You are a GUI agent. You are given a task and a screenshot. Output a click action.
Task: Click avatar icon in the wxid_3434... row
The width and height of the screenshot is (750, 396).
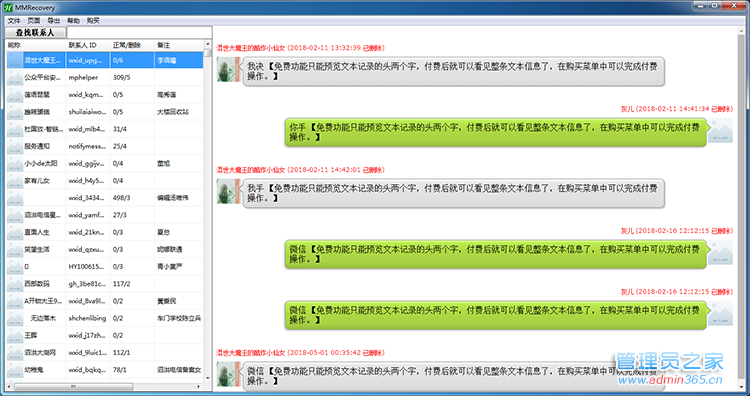click(x=15, y=198)
